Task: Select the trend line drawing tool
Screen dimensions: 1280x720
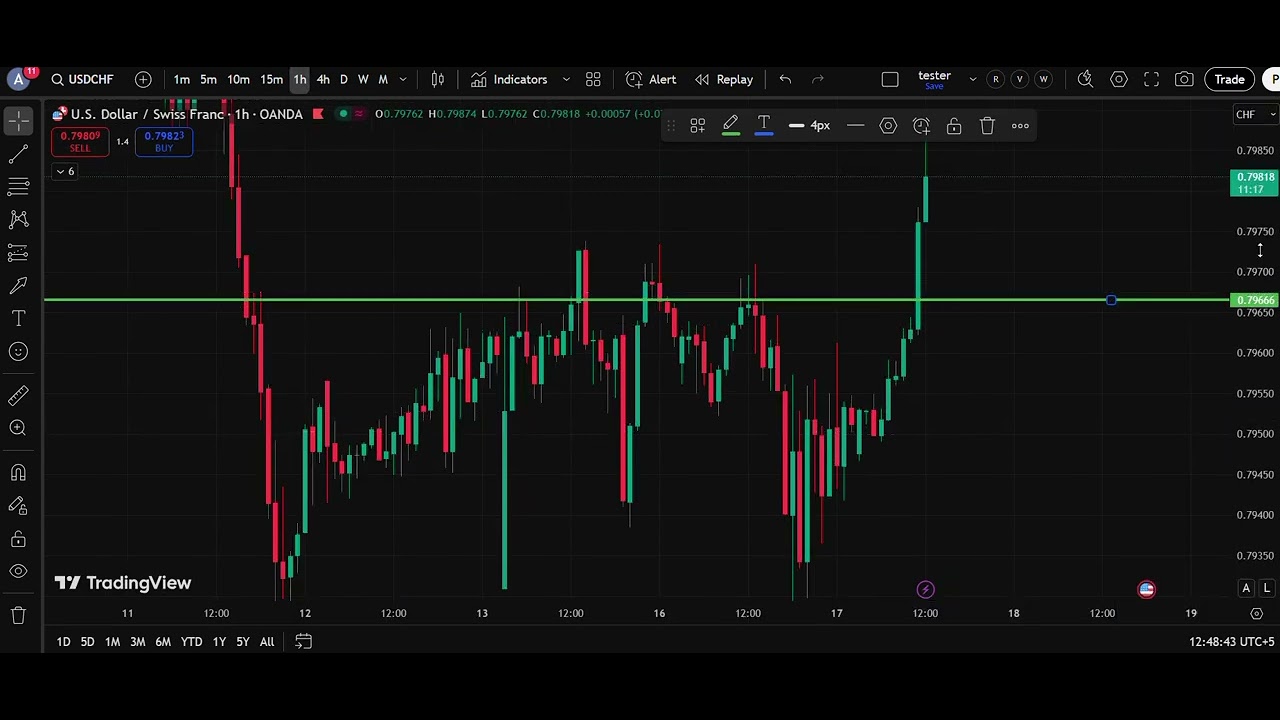Action: tap(18, 154)
